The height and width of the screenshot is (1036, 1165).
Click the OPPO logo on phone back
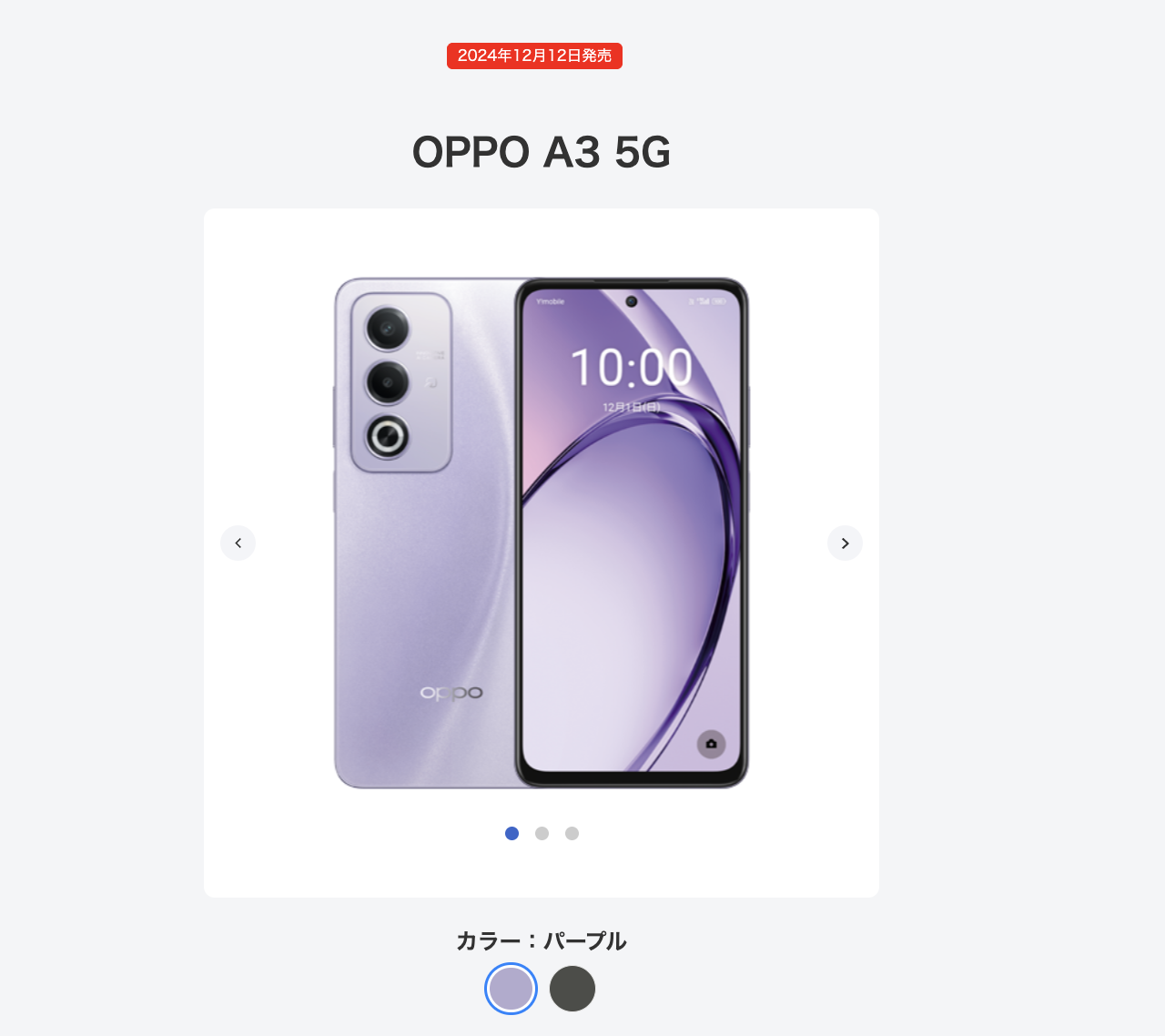tap(451, 693)
